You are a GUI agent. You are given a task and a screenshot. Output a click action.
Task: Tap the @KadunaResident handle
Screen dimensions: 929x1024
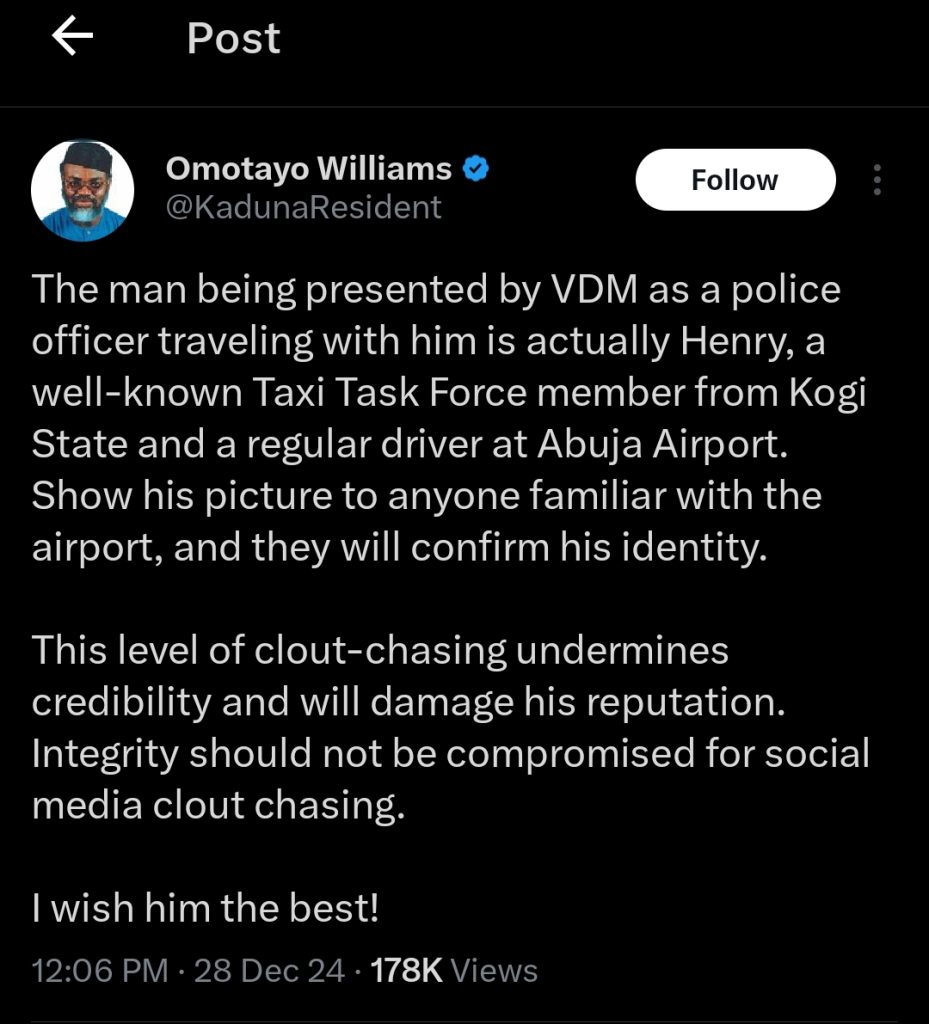[x=302, y=206]
